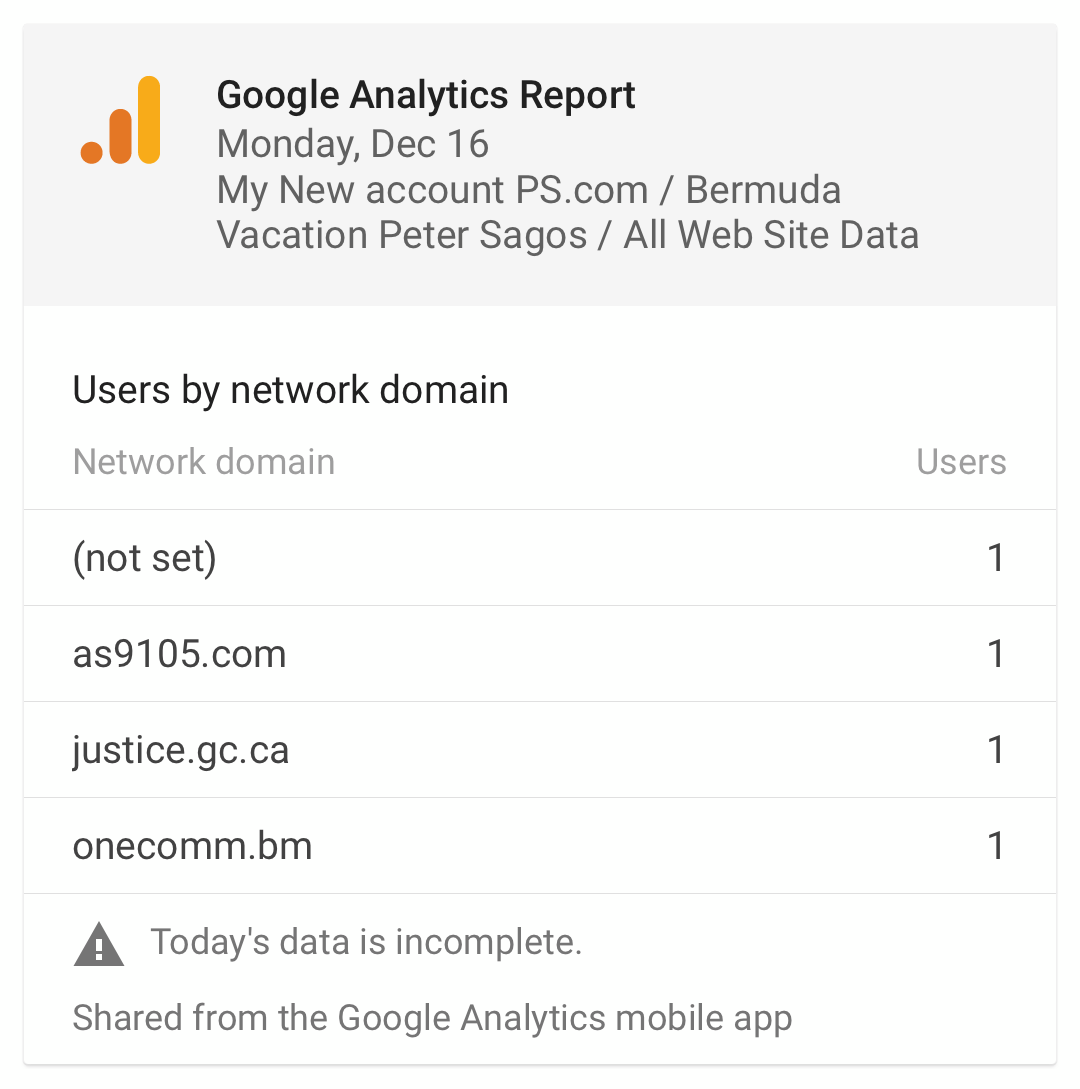Click the Google Analytics bar chart logo

click(x=120, y=120)
